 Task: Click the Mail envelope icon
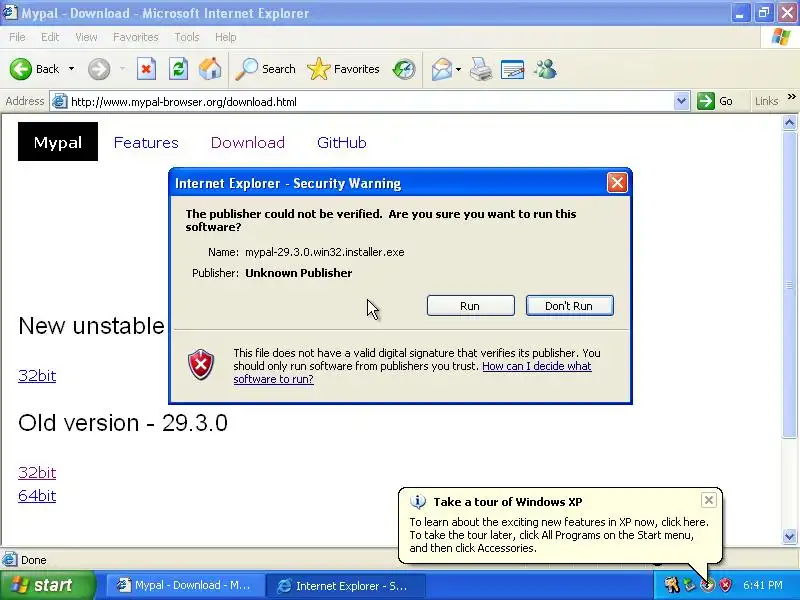click(x=442, y=69)
